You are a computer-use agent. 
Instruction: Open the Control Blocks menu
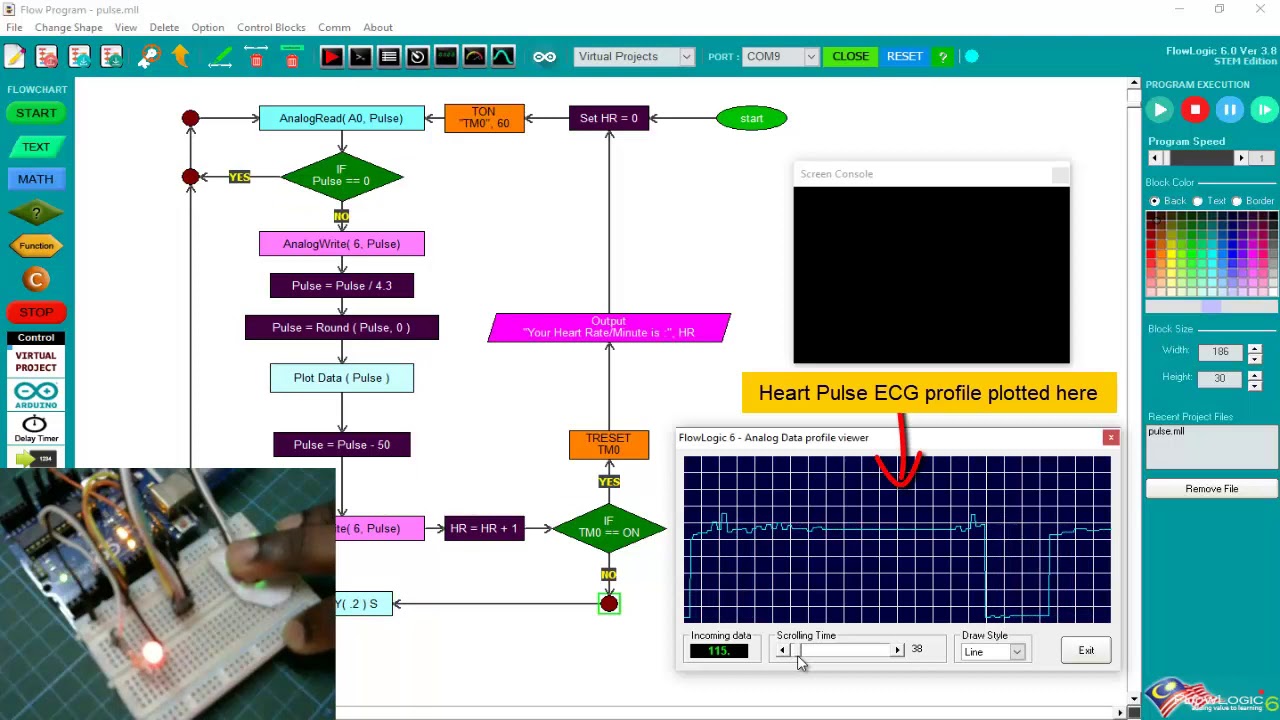pos(271,27)
